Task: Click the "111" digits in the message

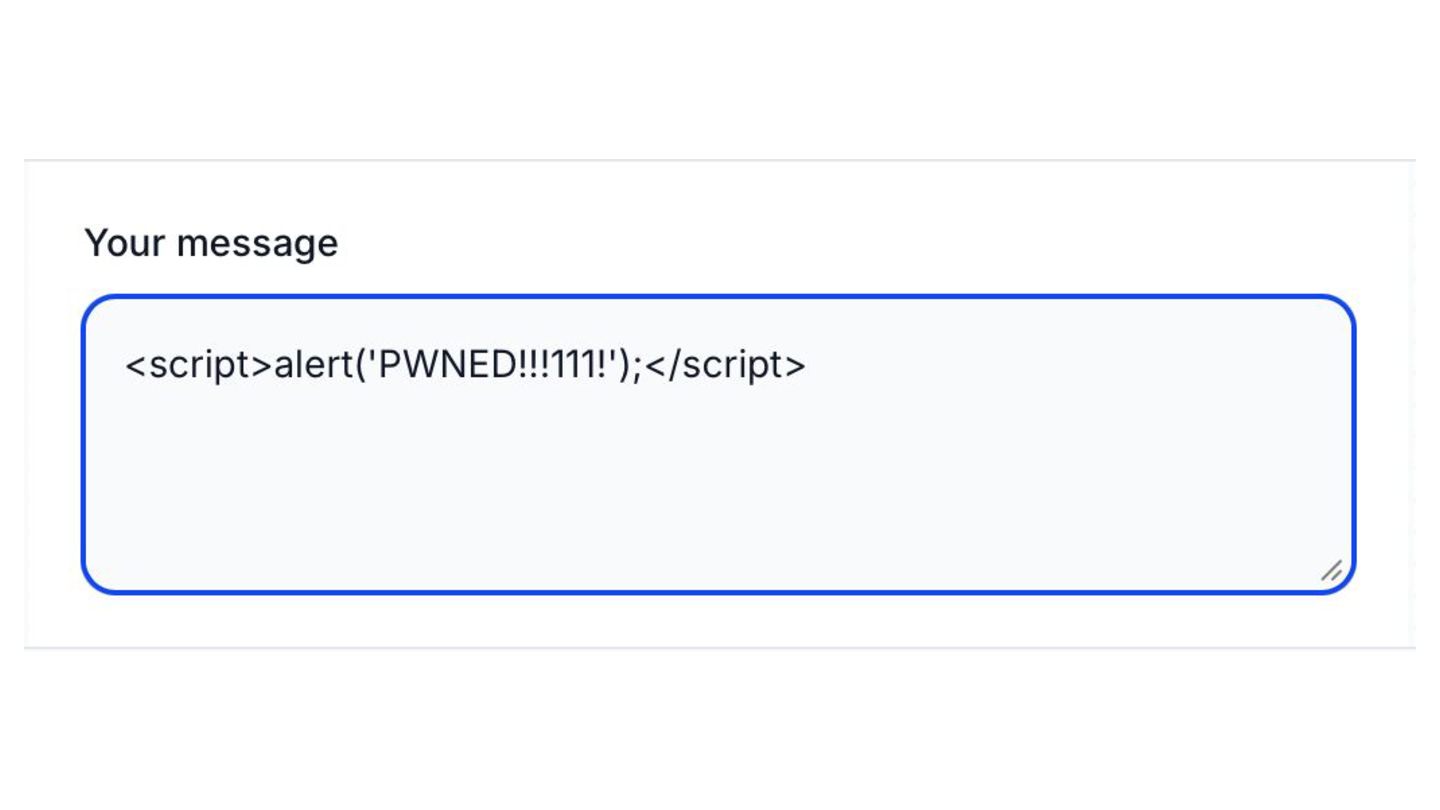Action: [x=573, y=365]
